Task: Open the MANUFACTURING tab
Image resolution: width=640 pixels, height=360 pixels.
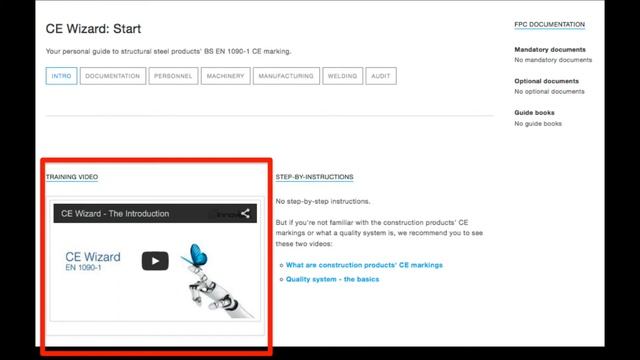Action: (286, 76)
